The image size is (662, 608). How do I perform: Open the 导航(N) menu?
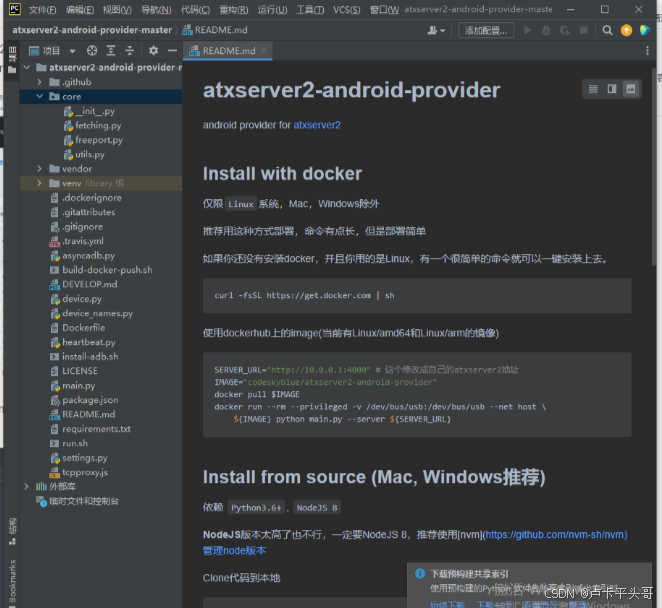coord(156,10)
